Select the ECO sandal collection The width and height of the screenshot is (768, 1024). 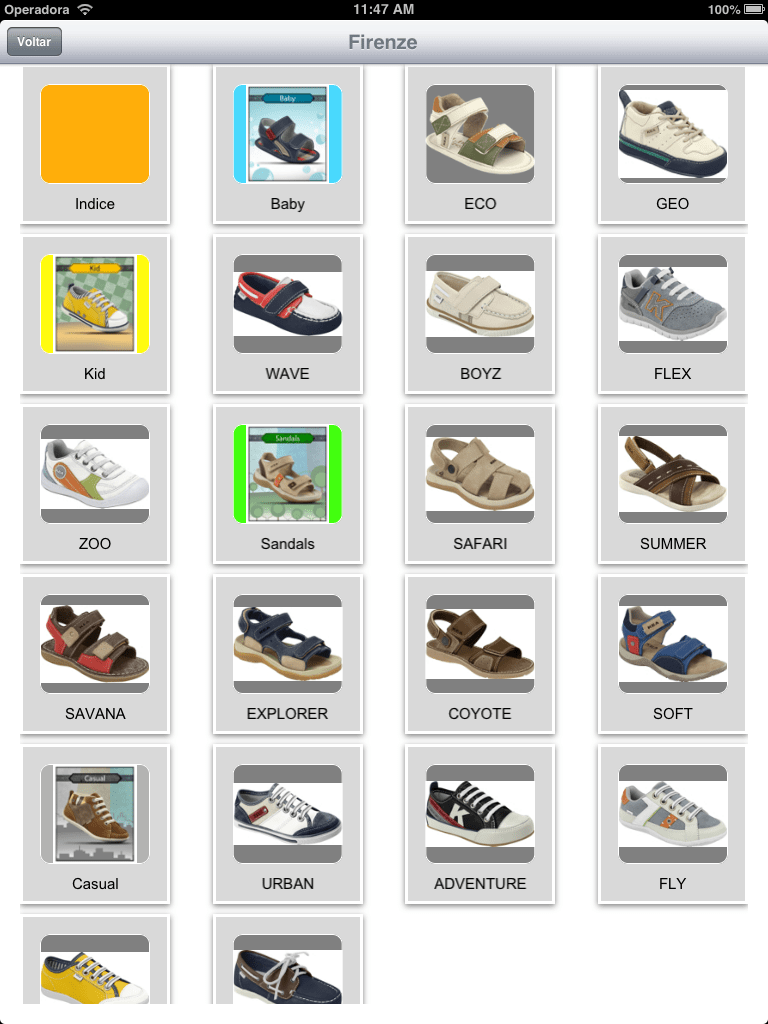480,144
